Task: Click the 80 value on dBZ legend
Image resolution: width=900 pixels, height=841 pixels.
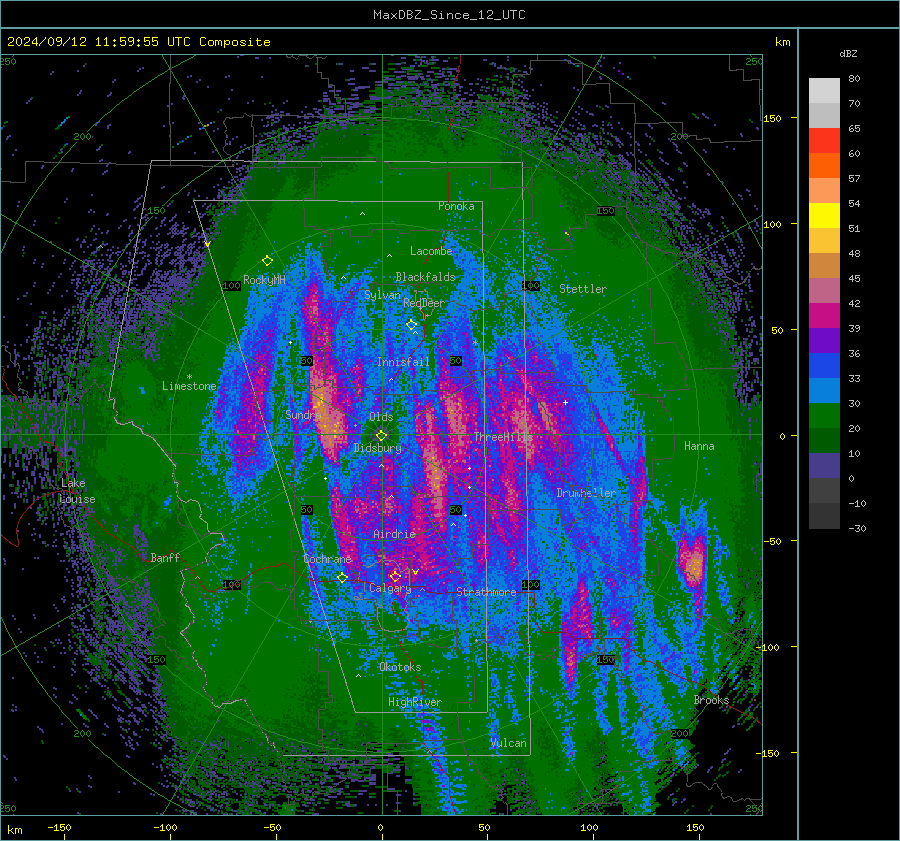Action: pyautogui.click(x=854, y=79)
